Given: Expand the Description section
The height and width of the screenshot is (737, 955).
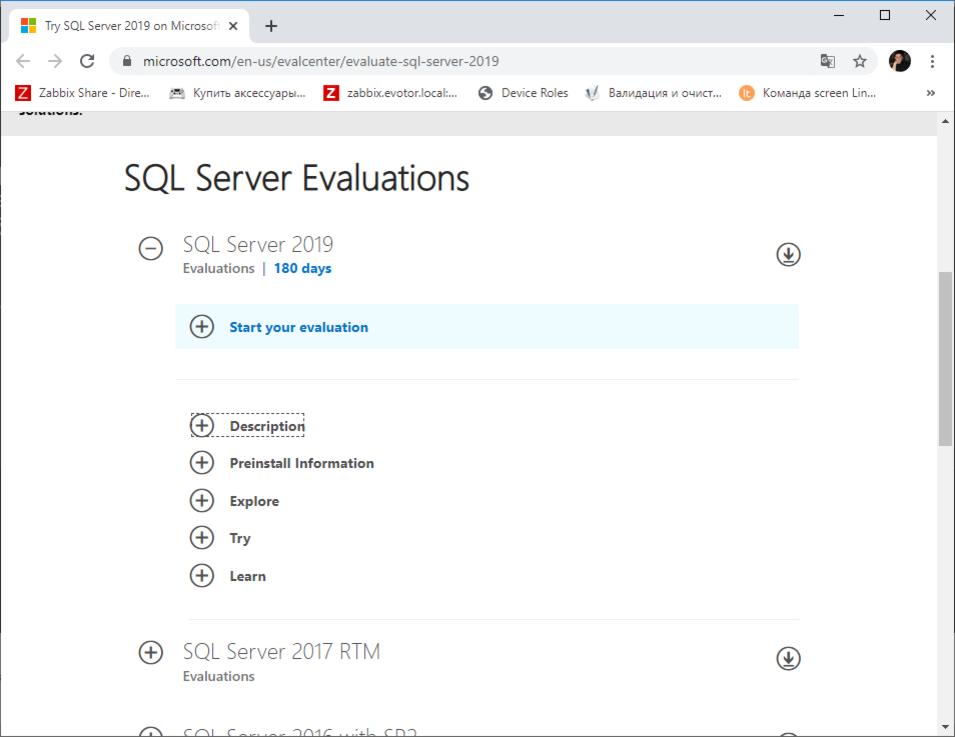Looking at the screenshot, I should (x=202, y=426).
